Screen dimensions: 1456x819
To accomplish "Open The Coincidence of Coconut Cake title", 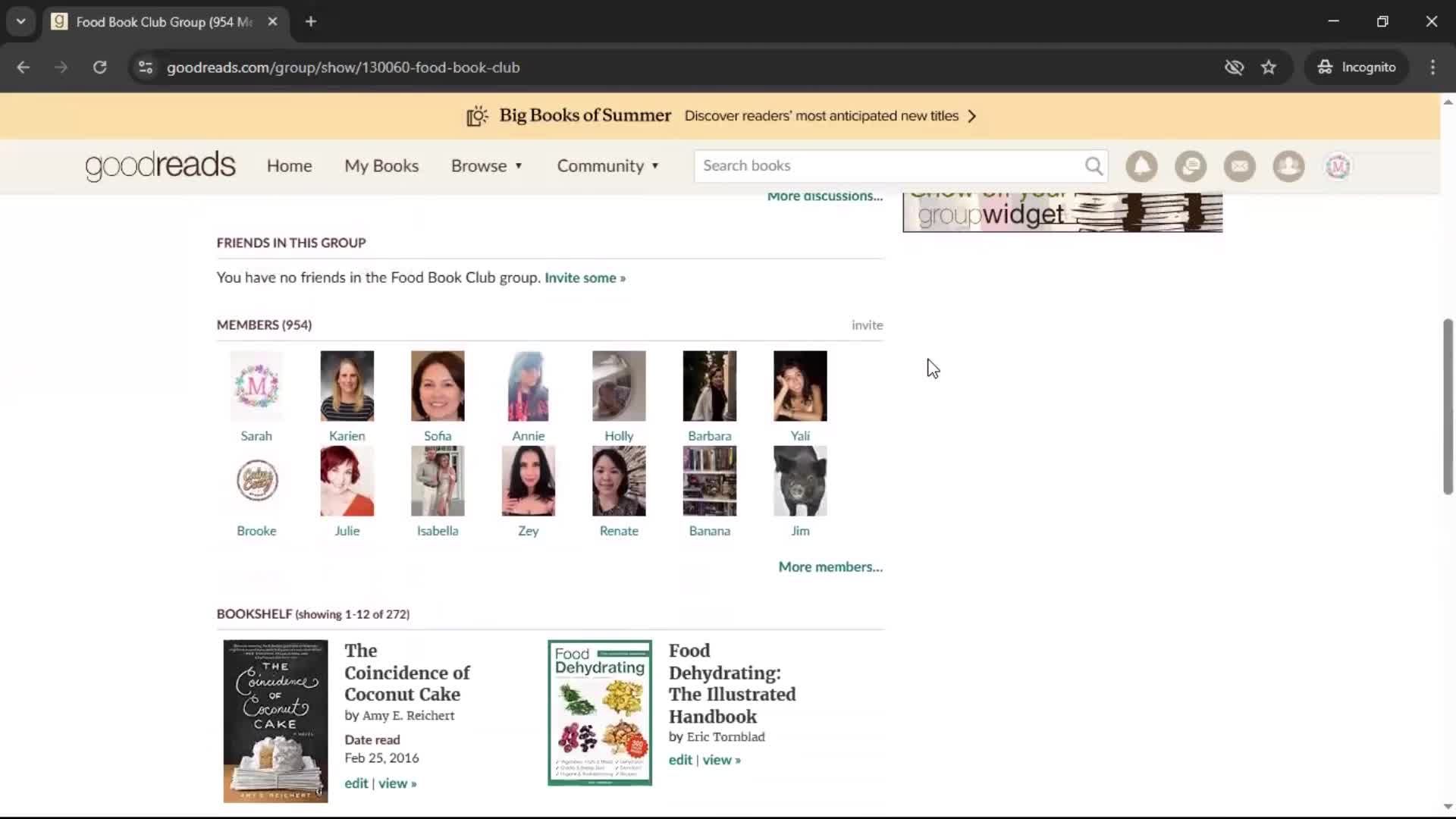I will pos(406,673).
